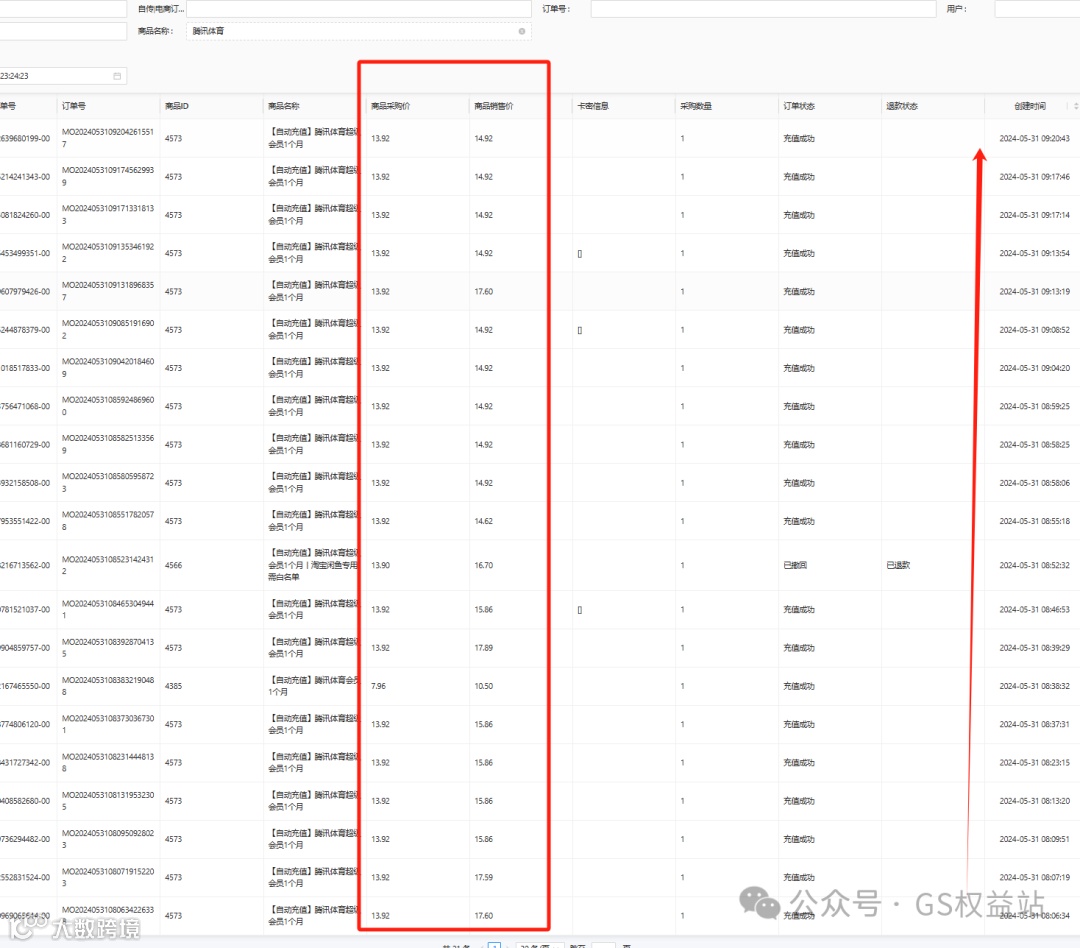Click the date-time field showing 23:24:23
The image size is (1080, 948).
click(62, 76)
